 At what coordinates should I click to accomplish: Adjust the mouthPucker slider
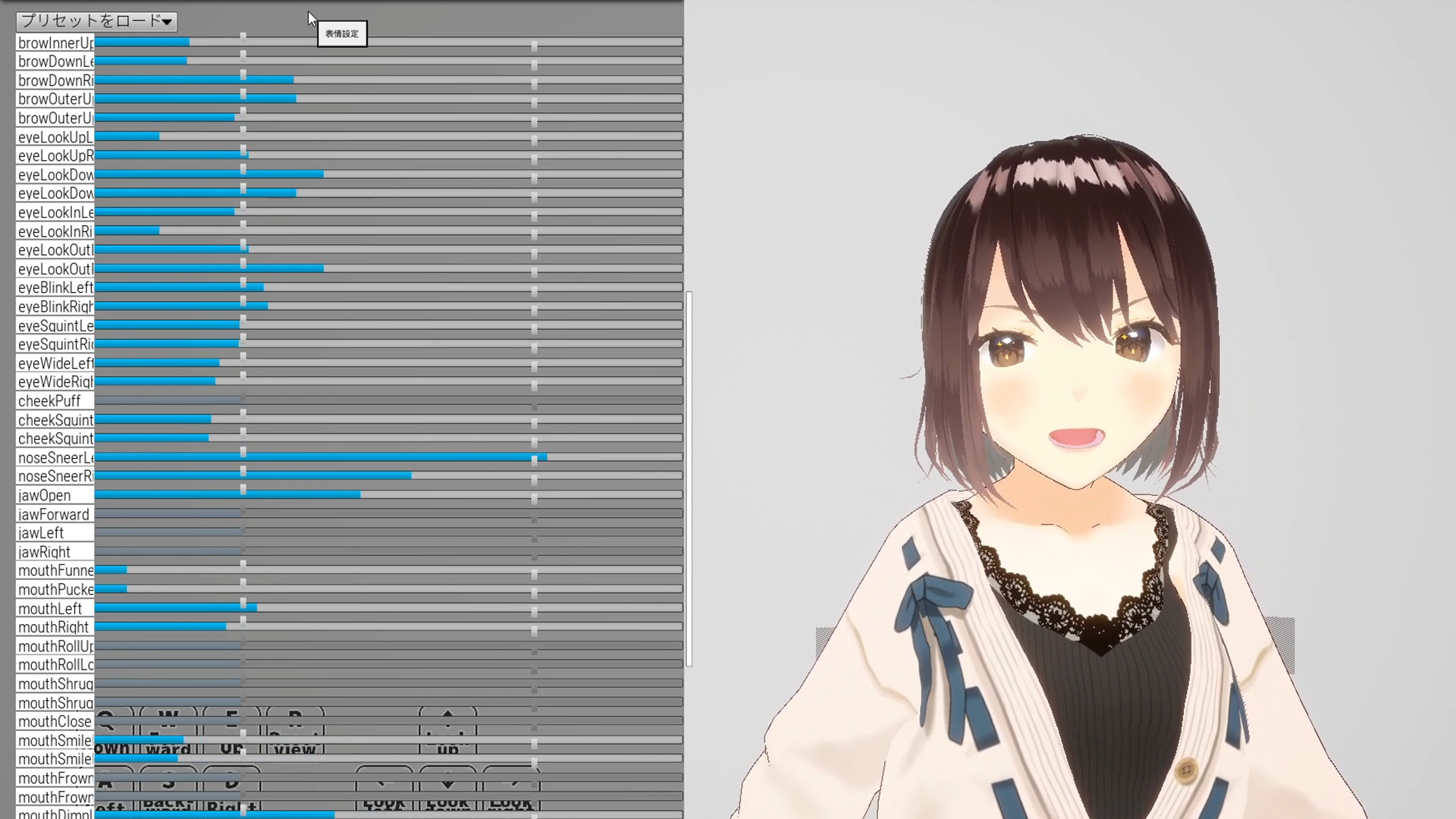click(125, 589)
